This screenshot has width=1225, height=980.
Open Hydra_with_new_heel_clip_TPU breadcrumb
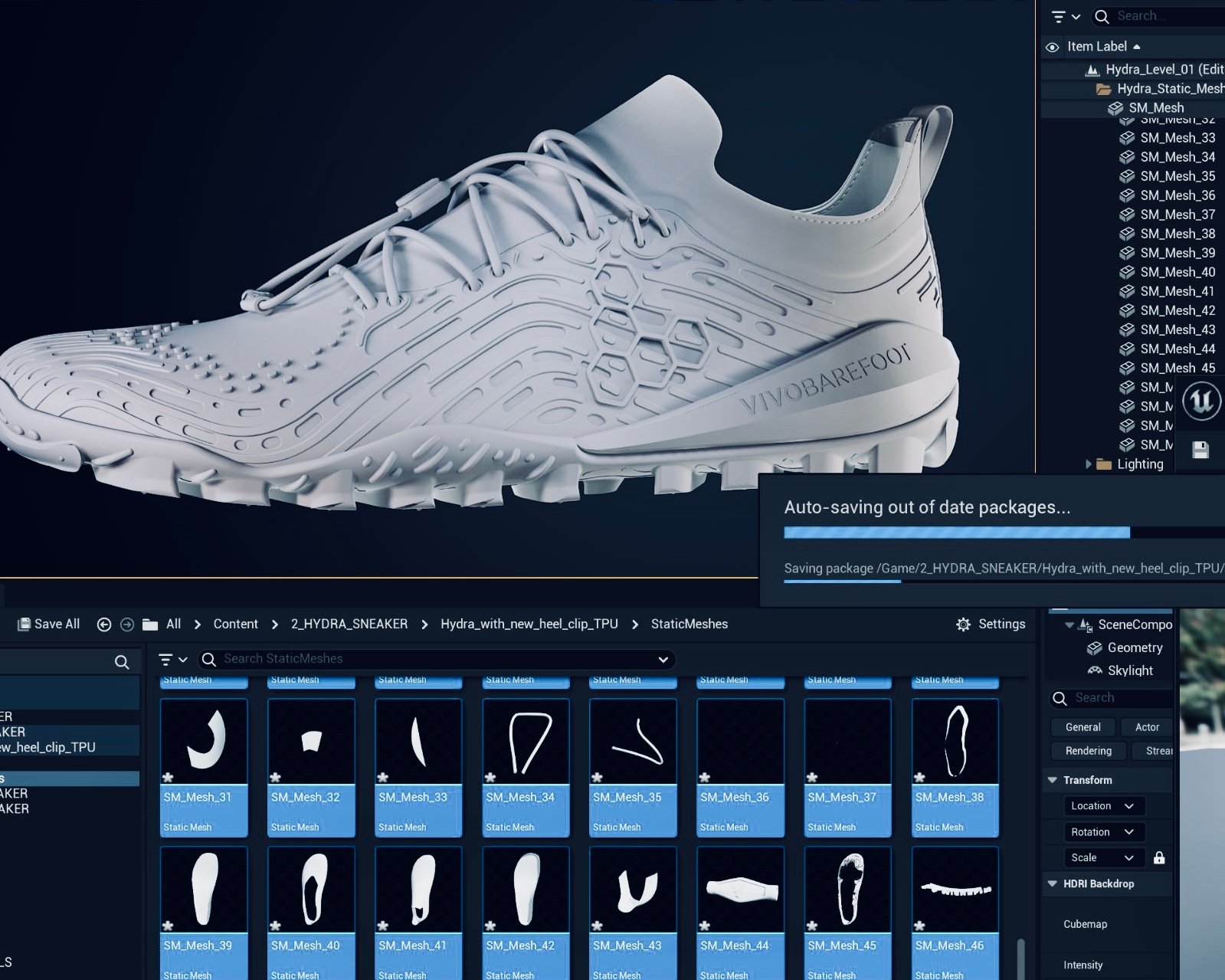(529, 624)
